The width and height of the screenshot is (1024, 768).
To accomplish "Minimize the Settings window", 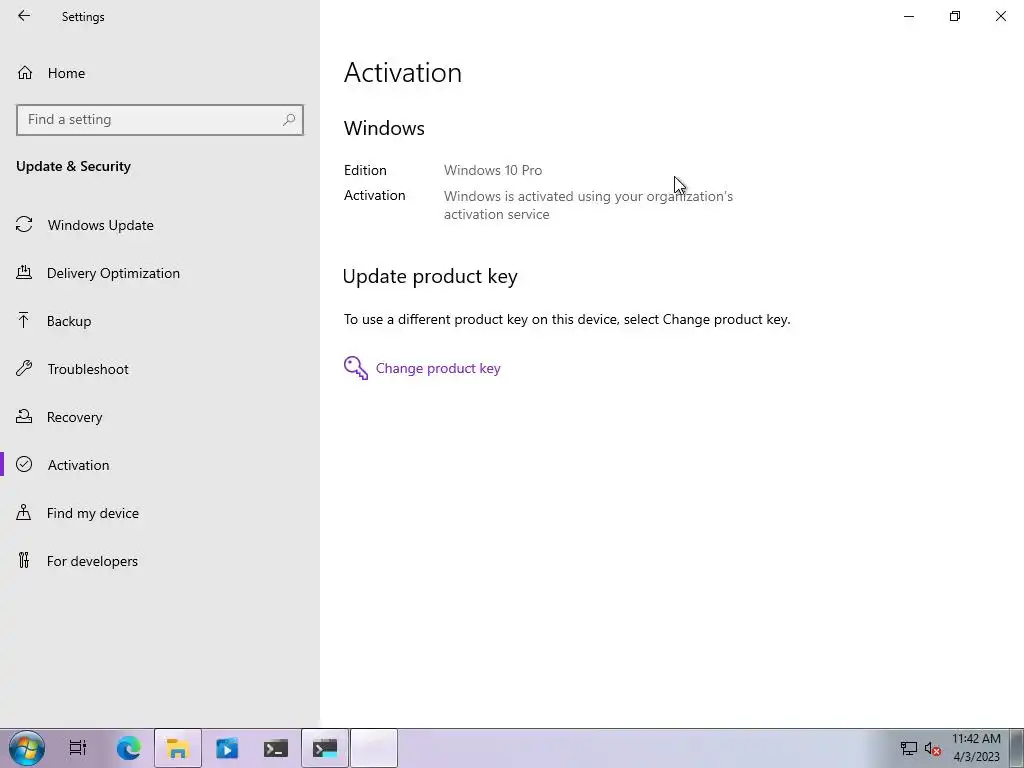I will [x=909, y=16].
